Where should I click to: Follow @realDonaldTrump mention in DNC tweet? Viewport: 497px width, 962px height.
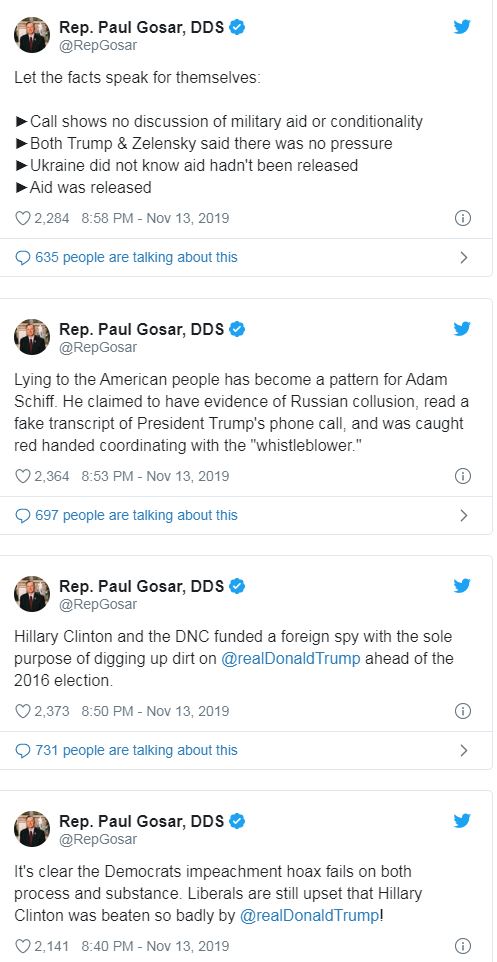pyautogui.click(x=288, y=659)
